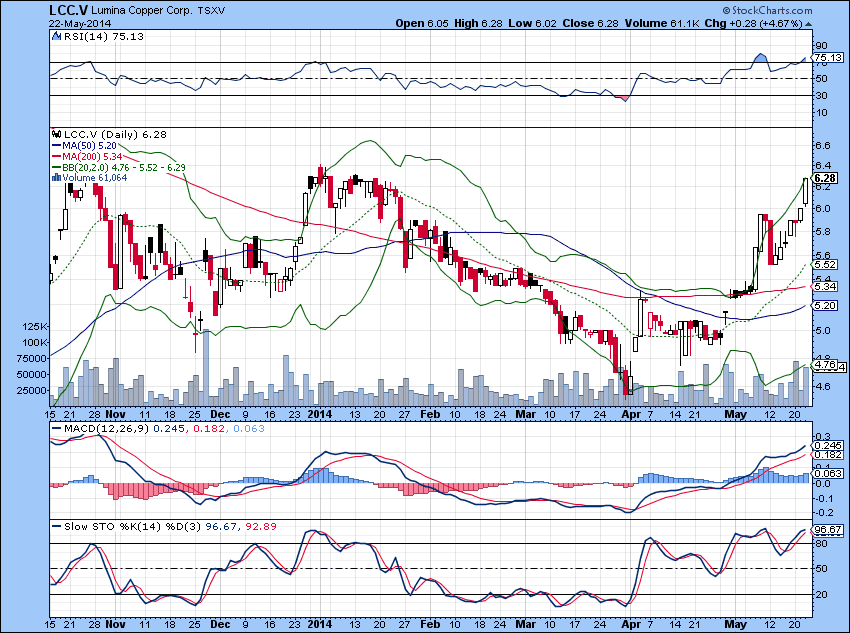Viewport: 850px width, 633px height.
Task: Click the 25000 volume axis label
Action: [x=31, y=390]
